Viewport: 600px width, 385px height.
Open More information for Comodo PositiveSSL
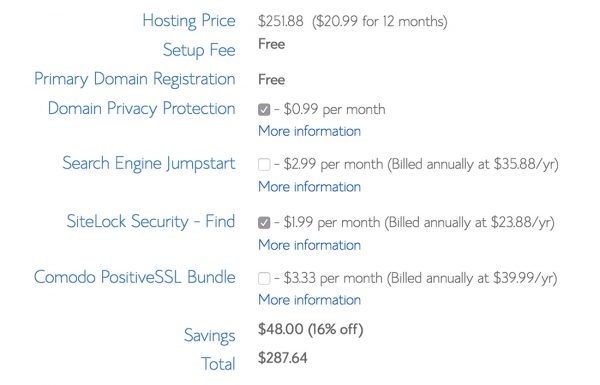tap(310, 300)
